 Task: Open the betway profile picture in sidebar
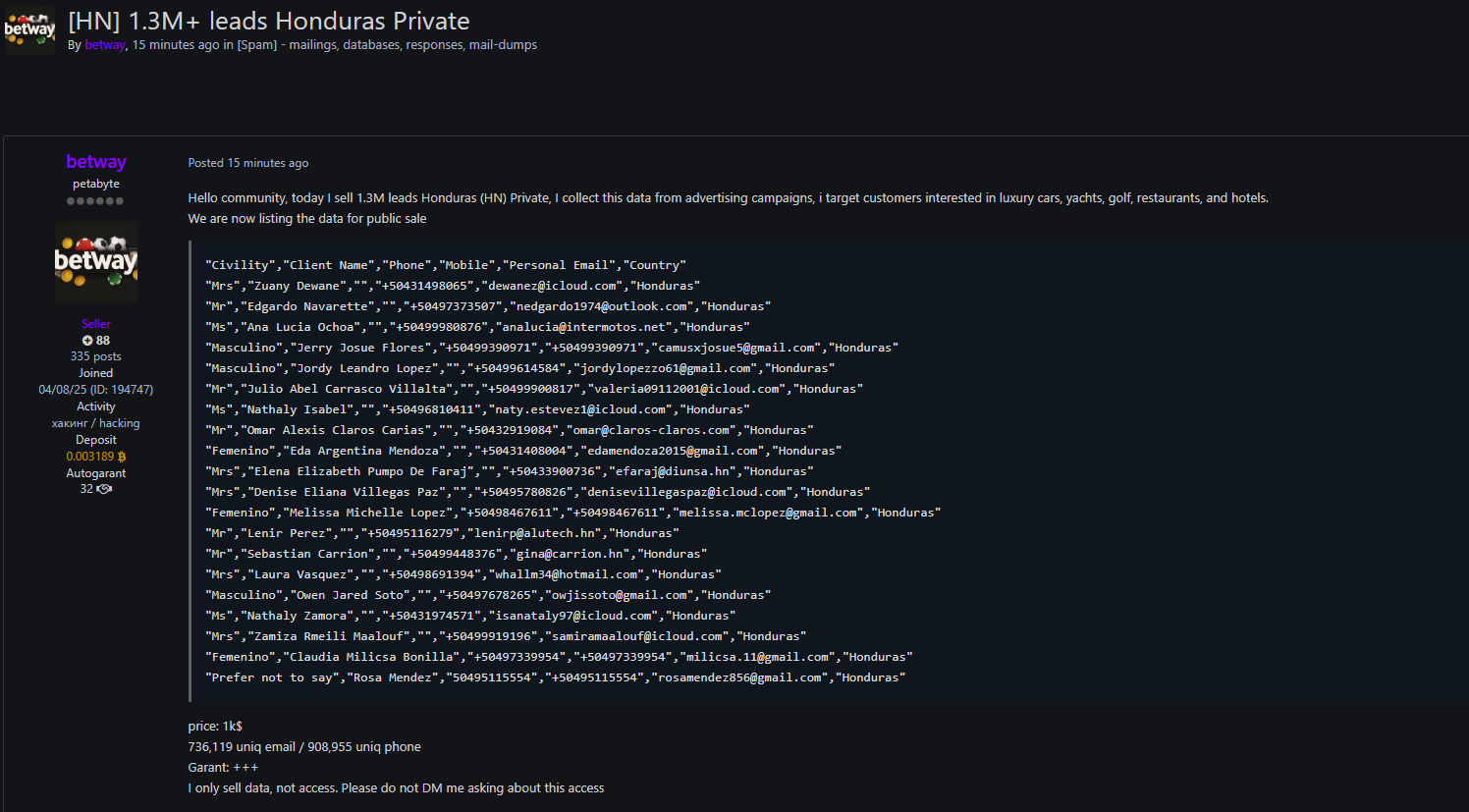(96, 261)
